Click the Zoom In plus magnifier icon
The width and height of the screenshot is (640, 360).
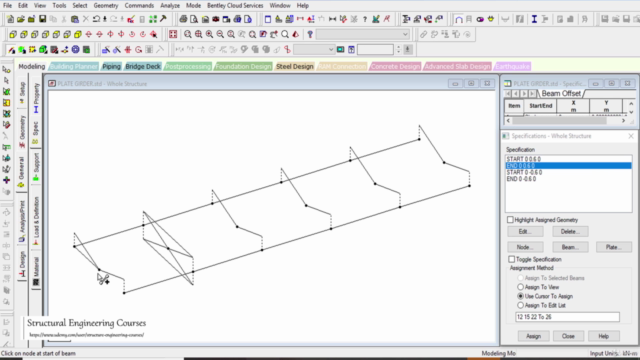[x=209, y=34]
